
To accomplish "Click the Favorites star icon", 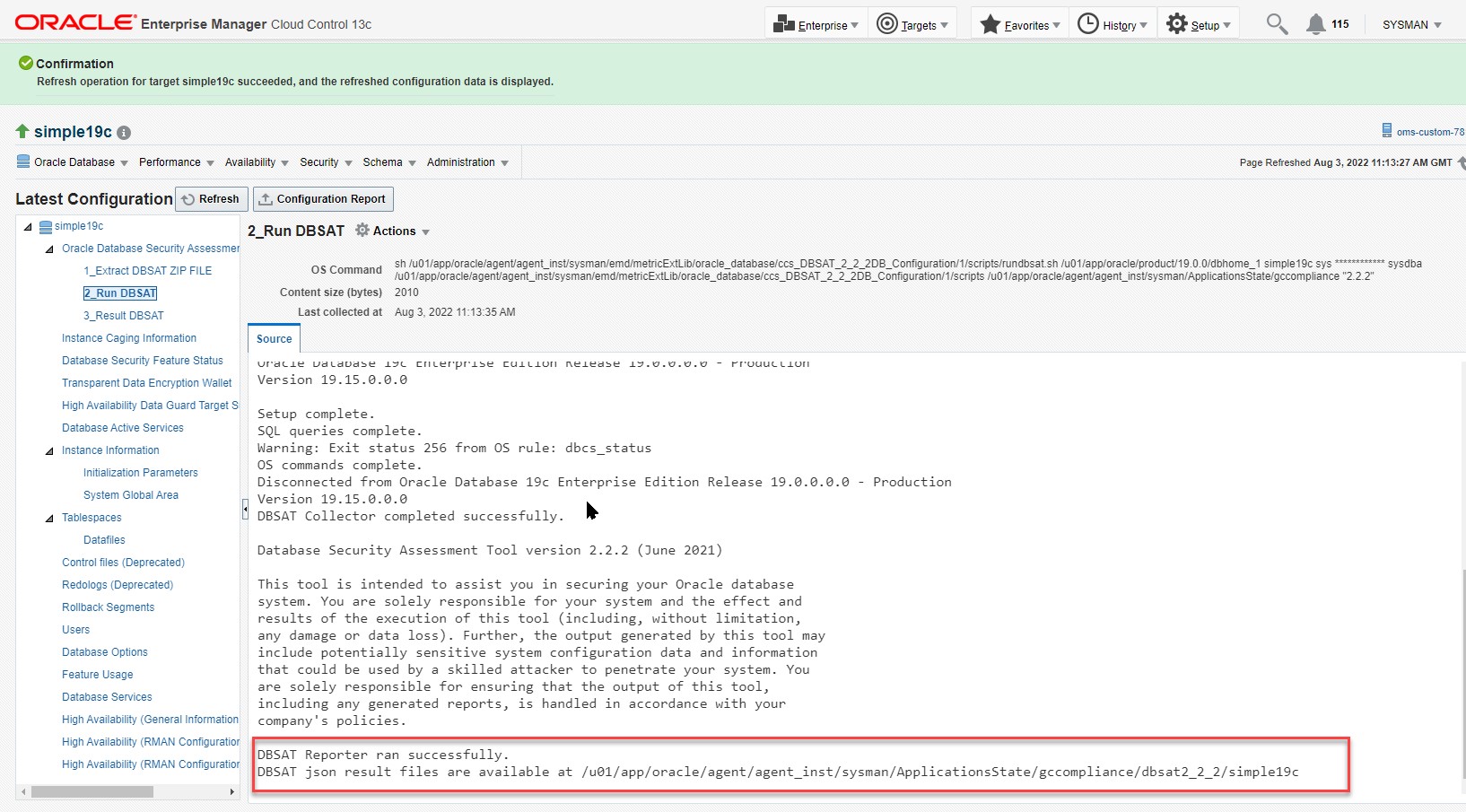I will pyautogui.click(x=990, y=24).
